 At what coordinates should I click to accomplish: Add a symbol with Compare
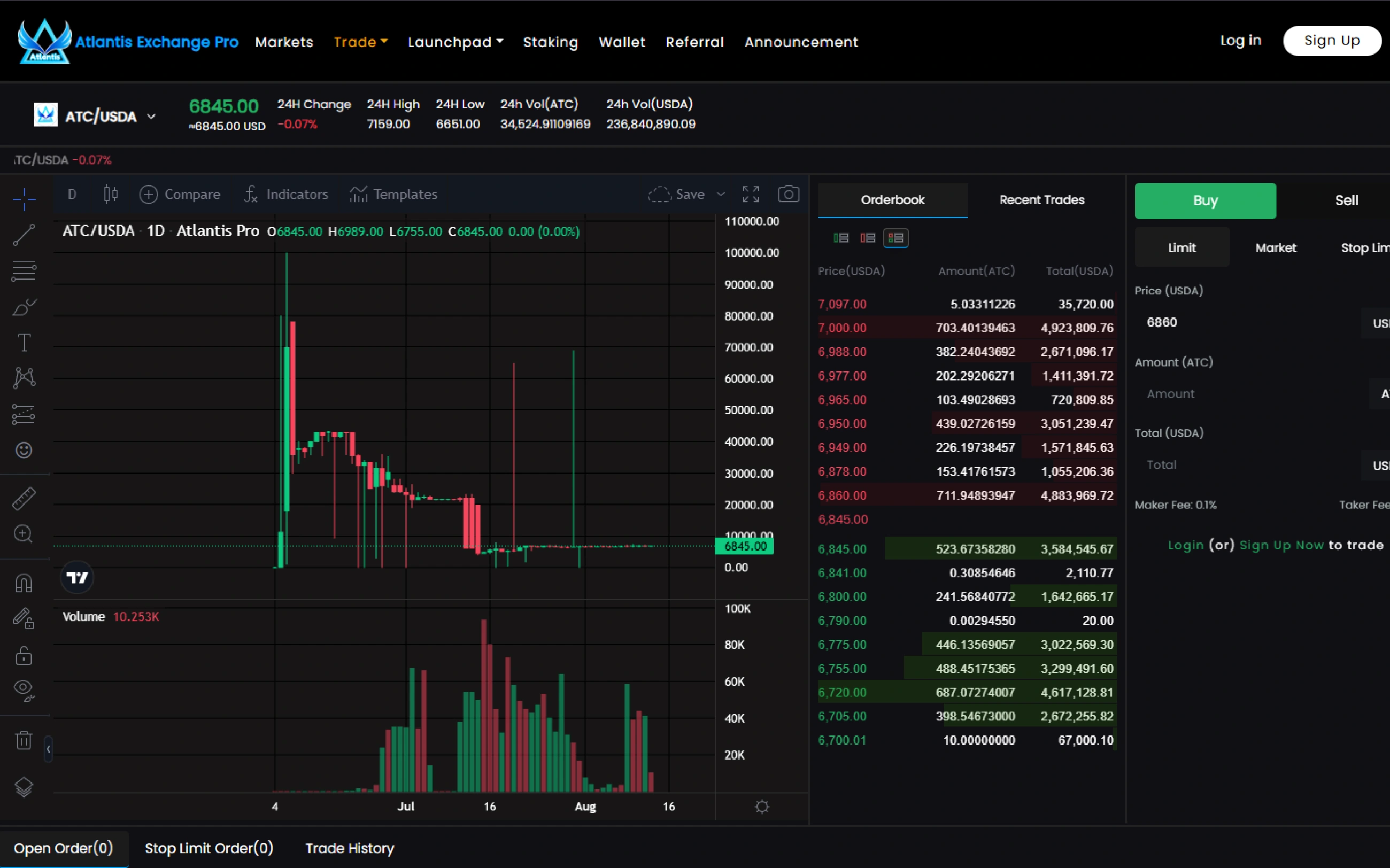tap(180, 195)
